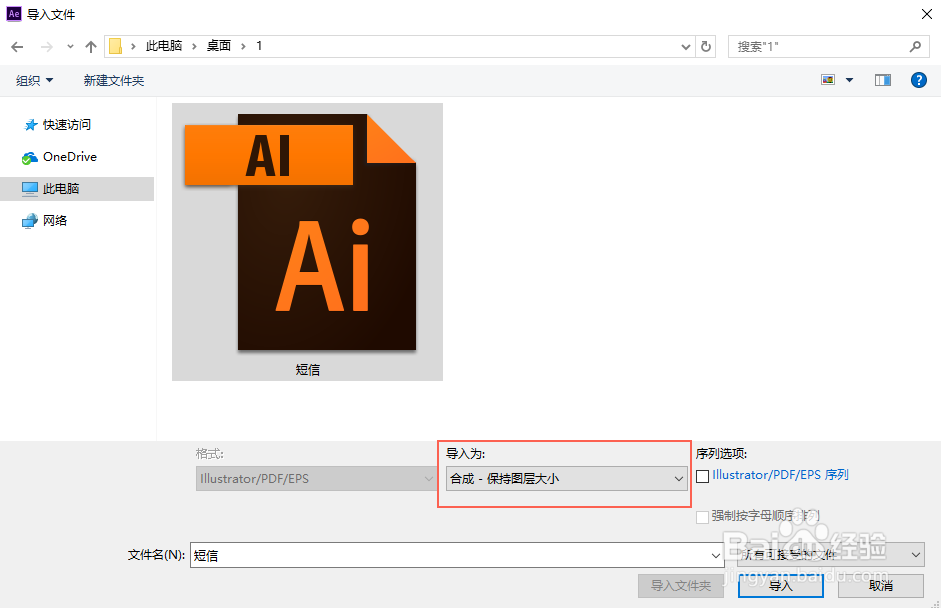The image size is (941, 608).
Task: Click disabled 格式 dropdown Illustrator/PDF/EPS
Action: tap(316, 478)
